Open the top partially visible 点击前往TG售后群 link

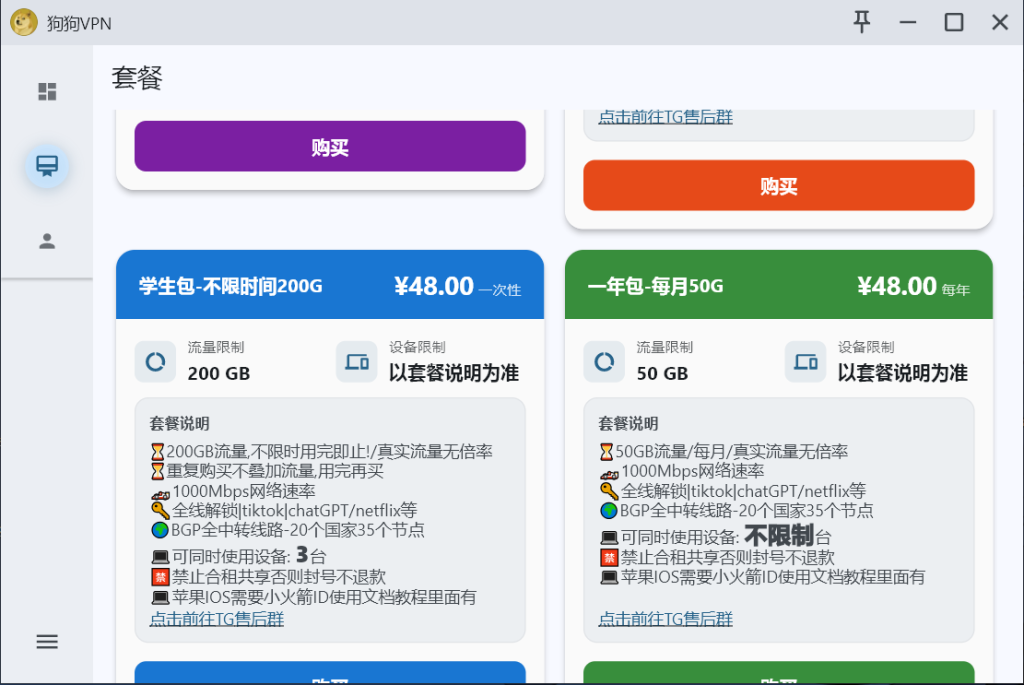[665, 117]
